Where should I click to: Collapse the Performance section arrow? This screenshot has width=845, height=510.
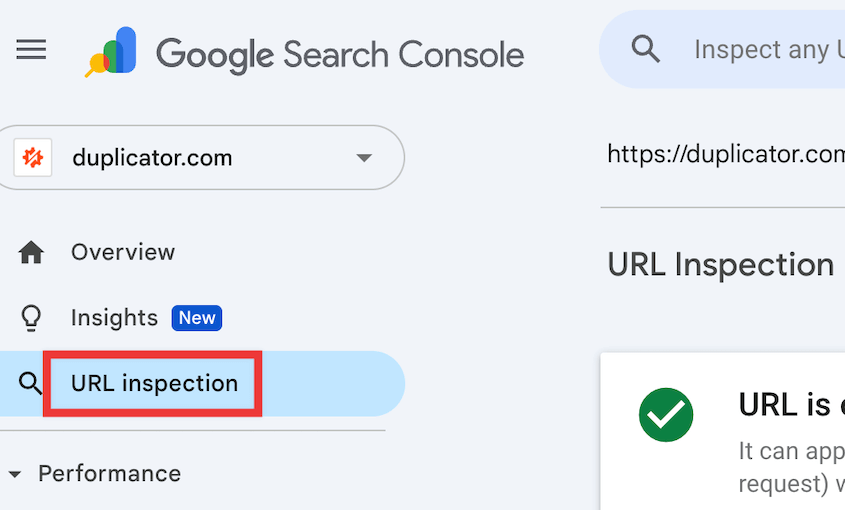[14, 474]
